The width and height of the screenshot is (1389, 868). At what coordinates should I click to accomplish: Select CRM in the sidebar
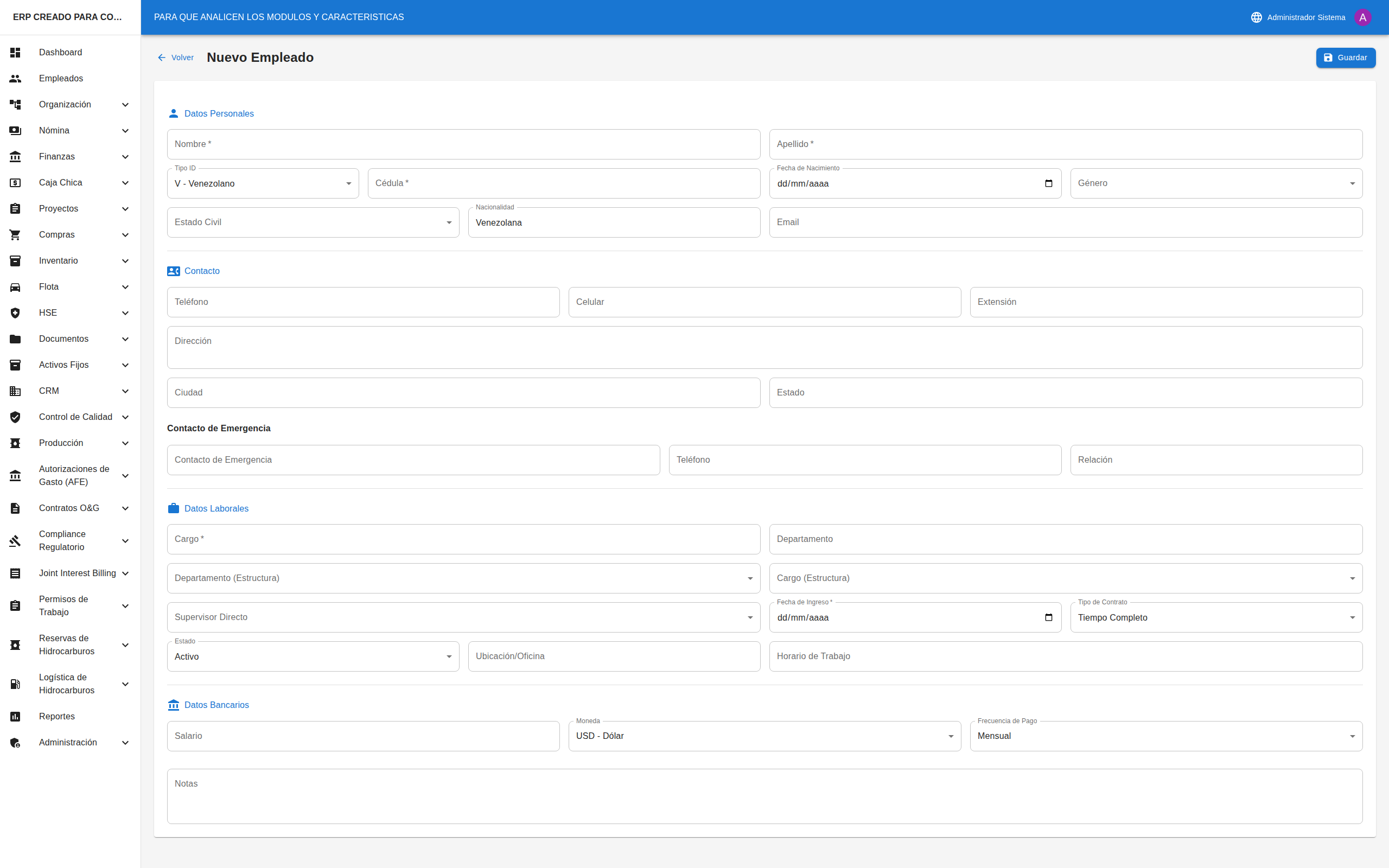[49, 391]
